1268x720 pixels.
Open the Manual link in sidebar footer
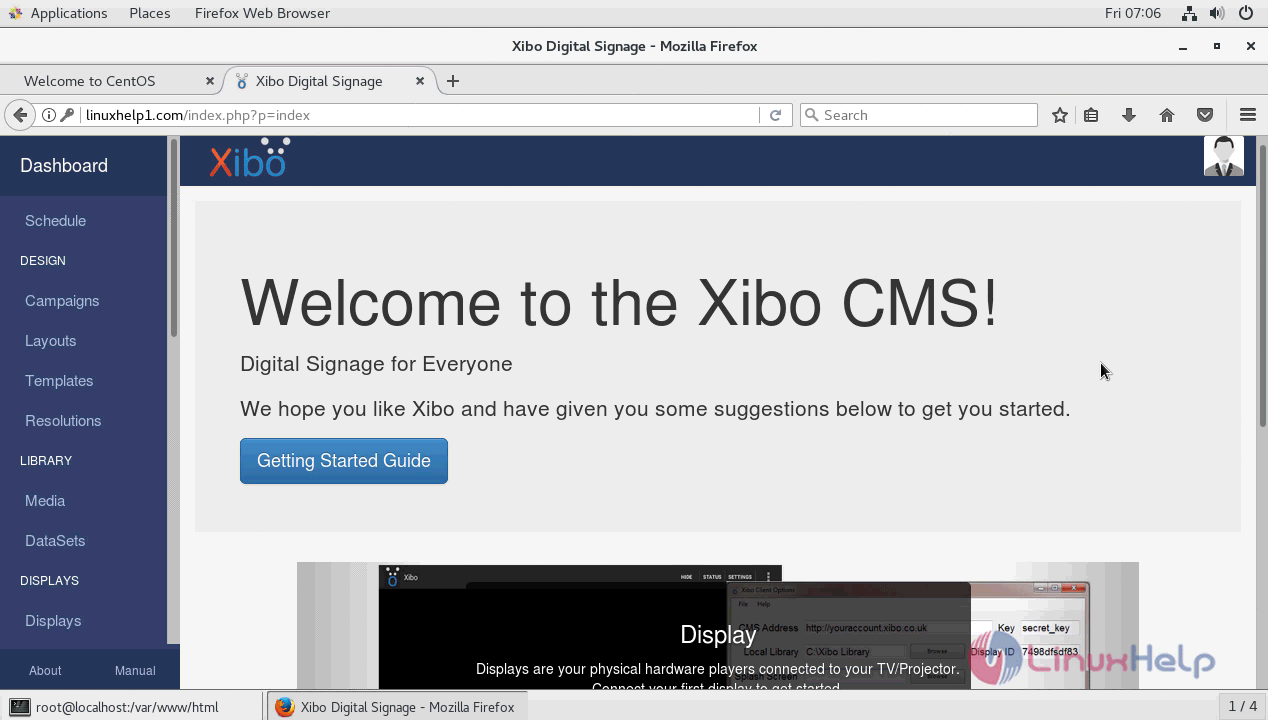(135, 671)
